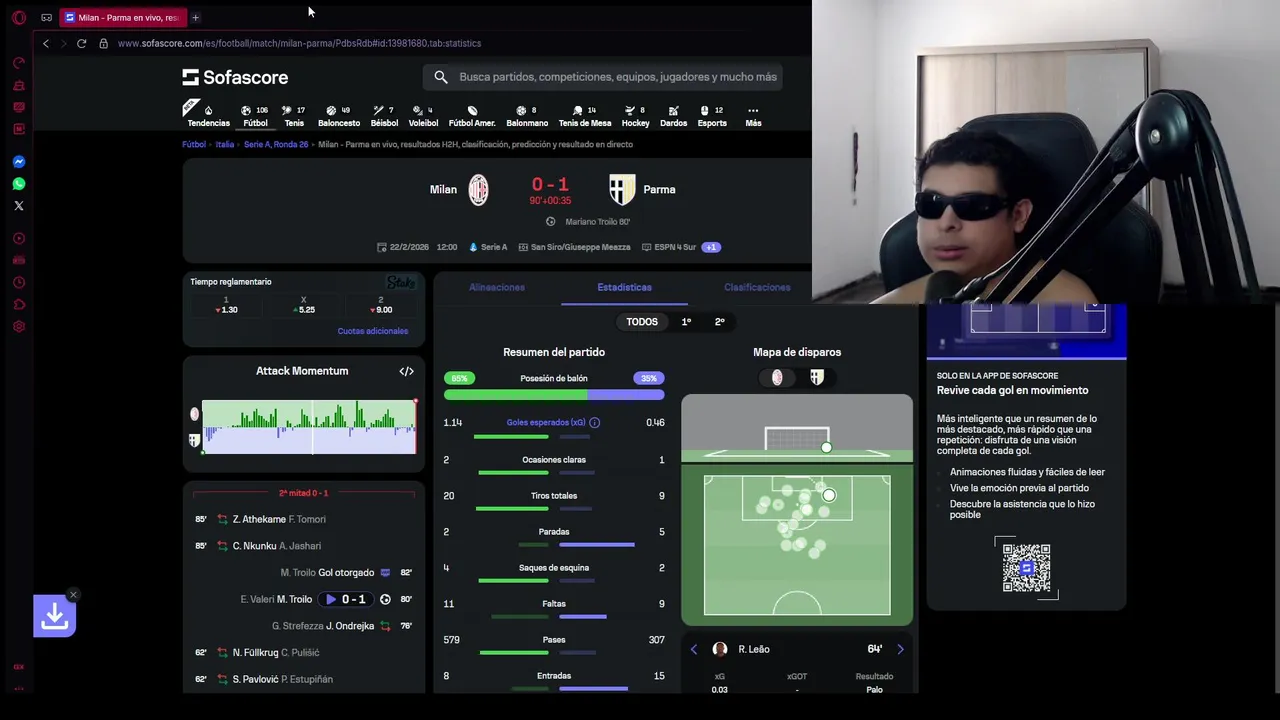Expand the +1 TV channels badge
The image size is (1280, 720).
pyautogui.click(x=711, y=247)
